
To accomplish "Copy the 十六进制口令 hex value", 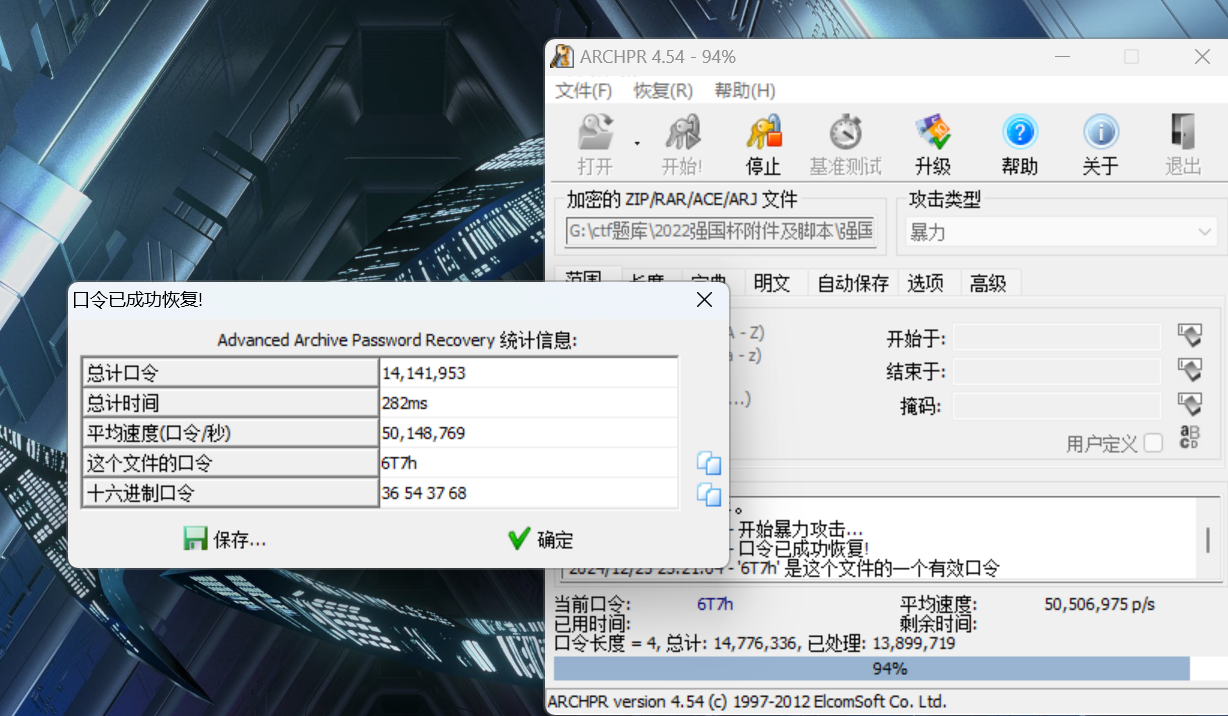I will pyautogui.click(x=709, y=493).
